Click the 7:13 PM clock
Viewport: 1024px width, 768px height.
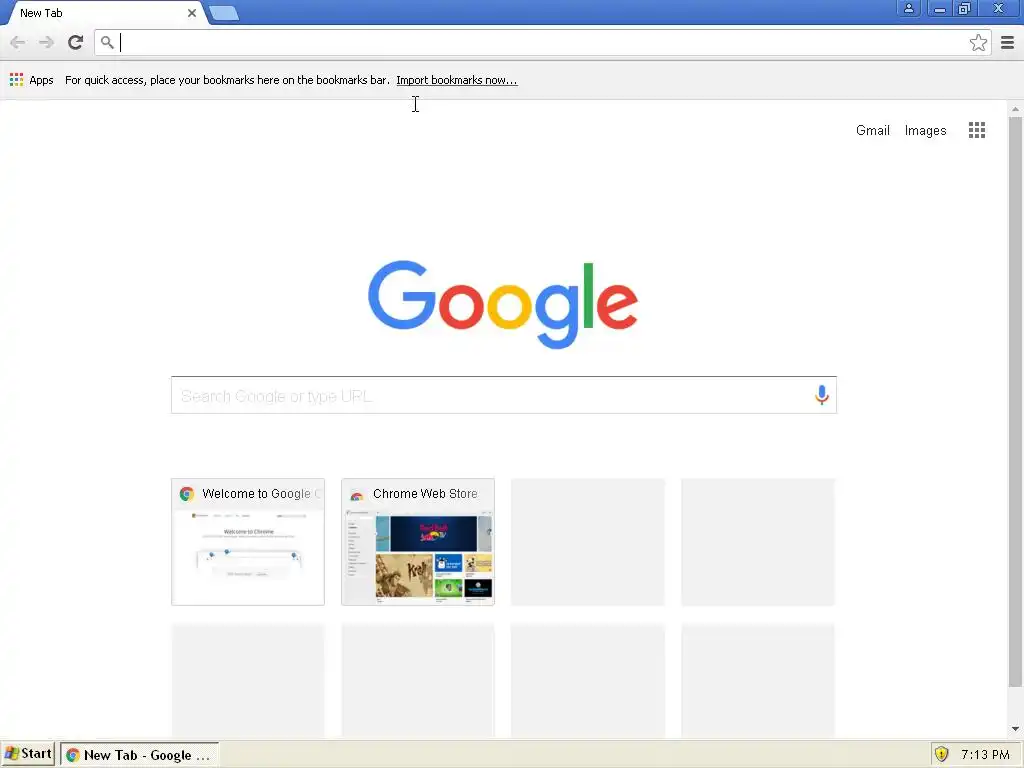click(985, 755)
